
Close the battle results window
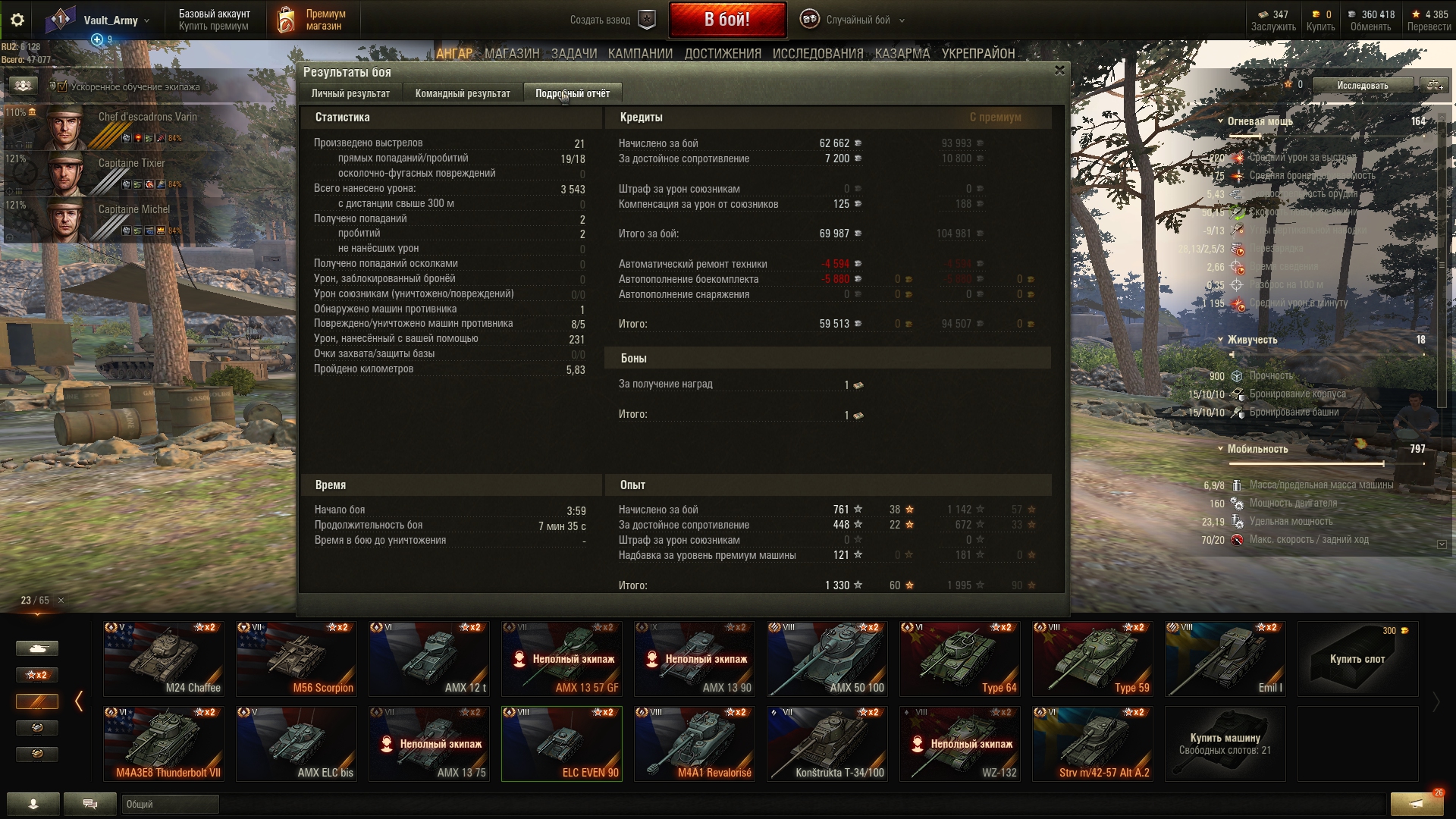click(x=1059, y=71)
